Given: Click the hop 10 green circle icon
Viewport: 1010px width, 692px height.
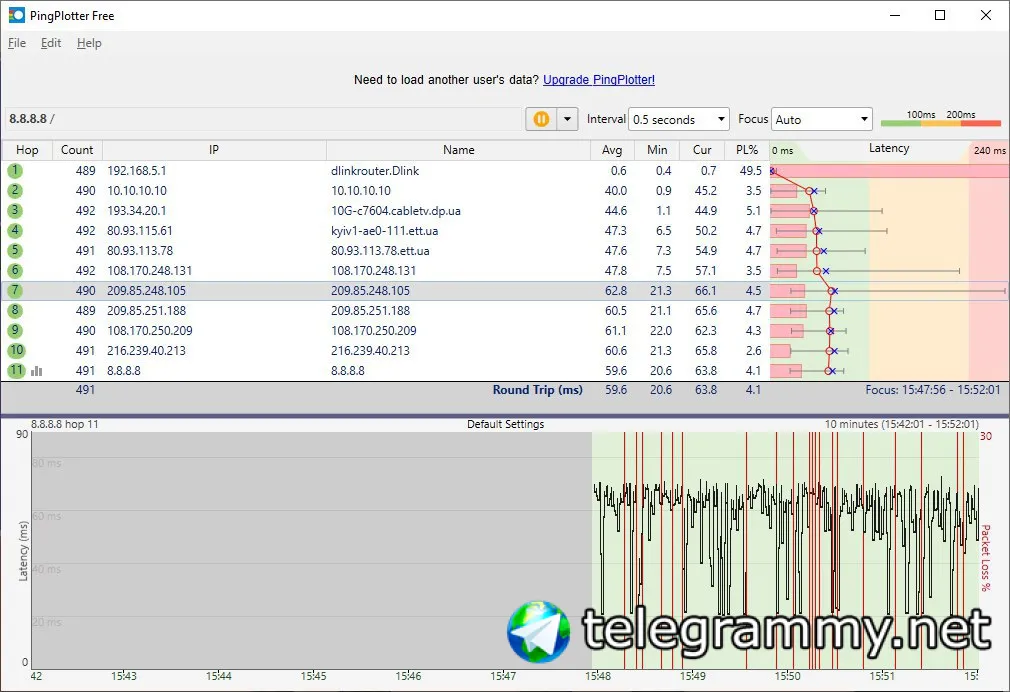Looking at the screenshot, I should point(16,351).
